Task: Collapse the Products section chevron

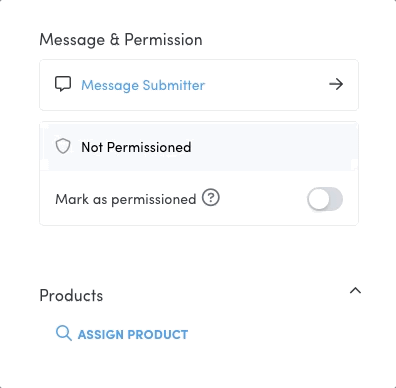Action: pos(355,291)
